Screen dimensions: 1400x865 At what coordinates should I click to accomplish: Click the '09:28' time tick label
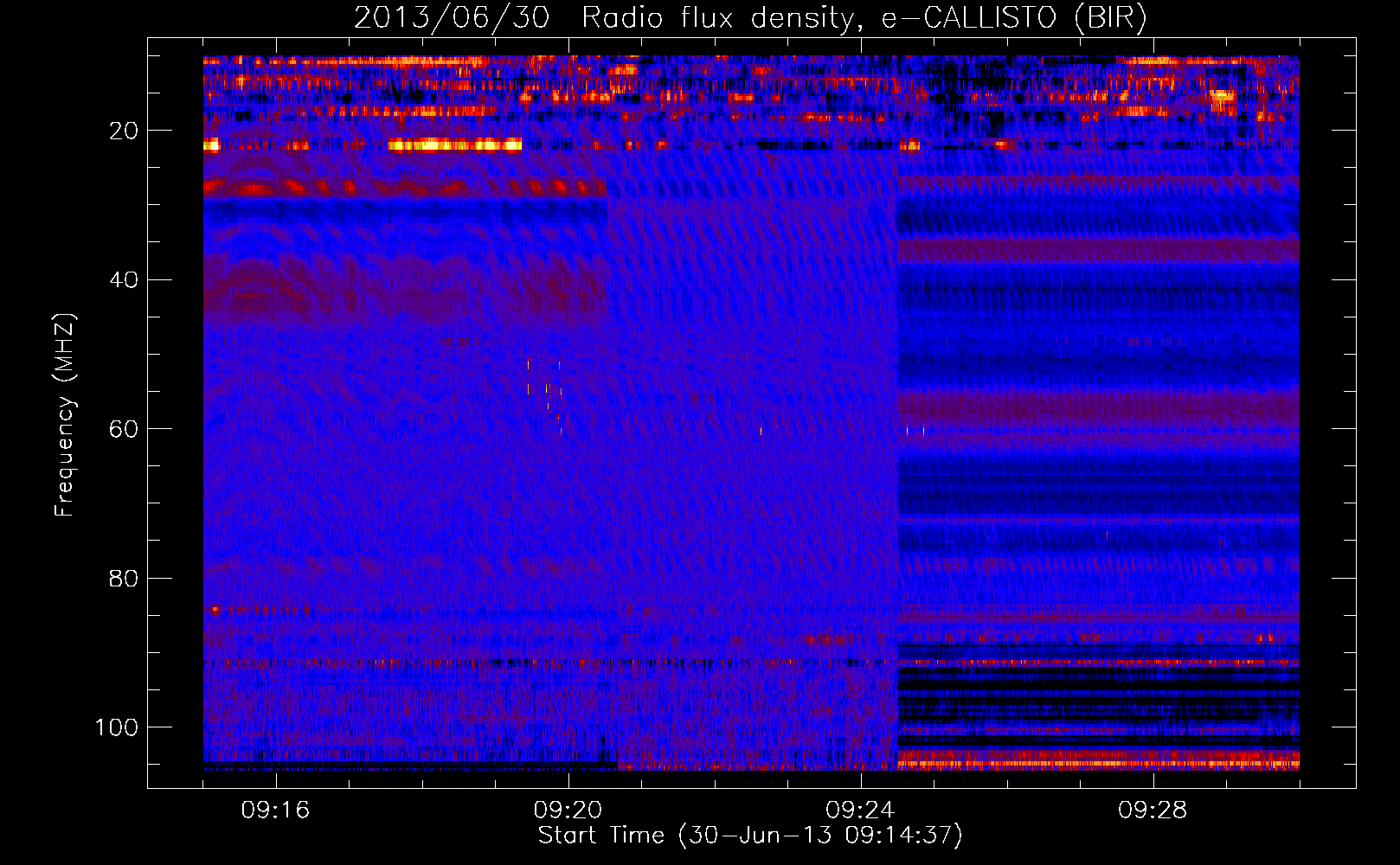coord(1153,811)
